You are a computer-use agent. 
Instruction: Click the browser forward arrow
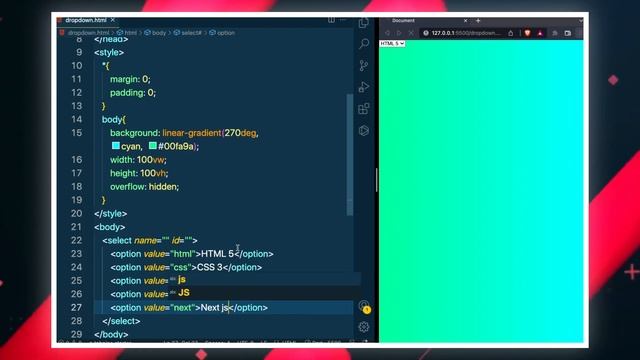click(399, 33)
